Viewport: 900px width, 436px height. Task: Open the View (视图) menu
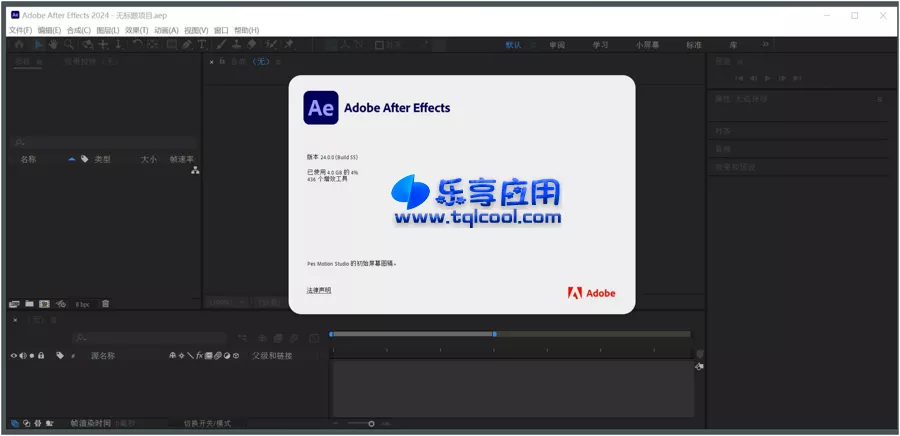point(196,30)
